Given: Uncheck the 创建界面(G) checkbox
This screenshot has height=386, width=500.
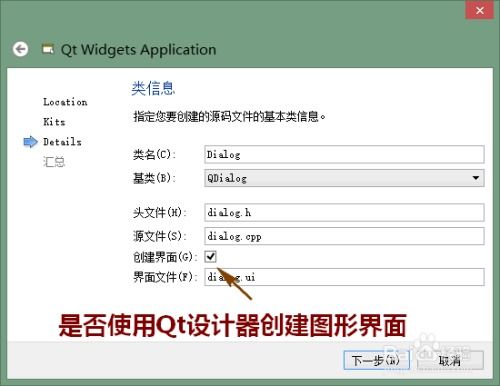Looking at the screenshot, I should click(x=210, y=256).
